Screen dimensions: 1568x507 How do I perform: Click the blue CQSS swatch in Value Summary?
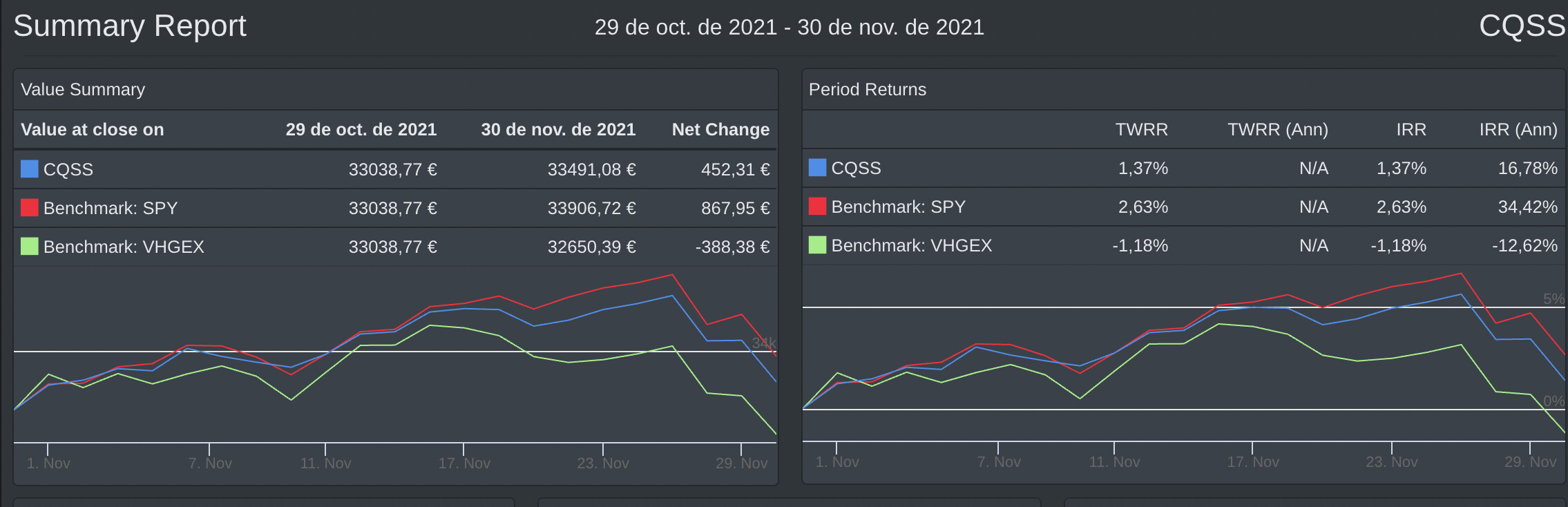click(29, 169)
